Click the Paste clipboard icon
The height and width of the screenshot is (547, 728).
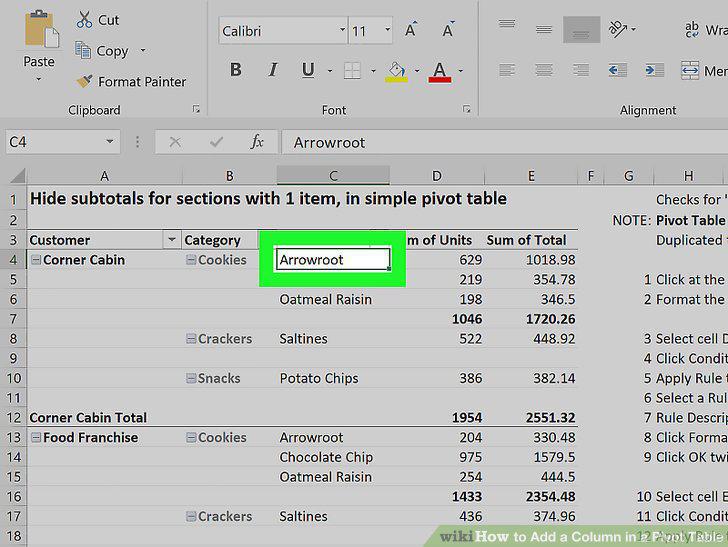coord(41,29)
